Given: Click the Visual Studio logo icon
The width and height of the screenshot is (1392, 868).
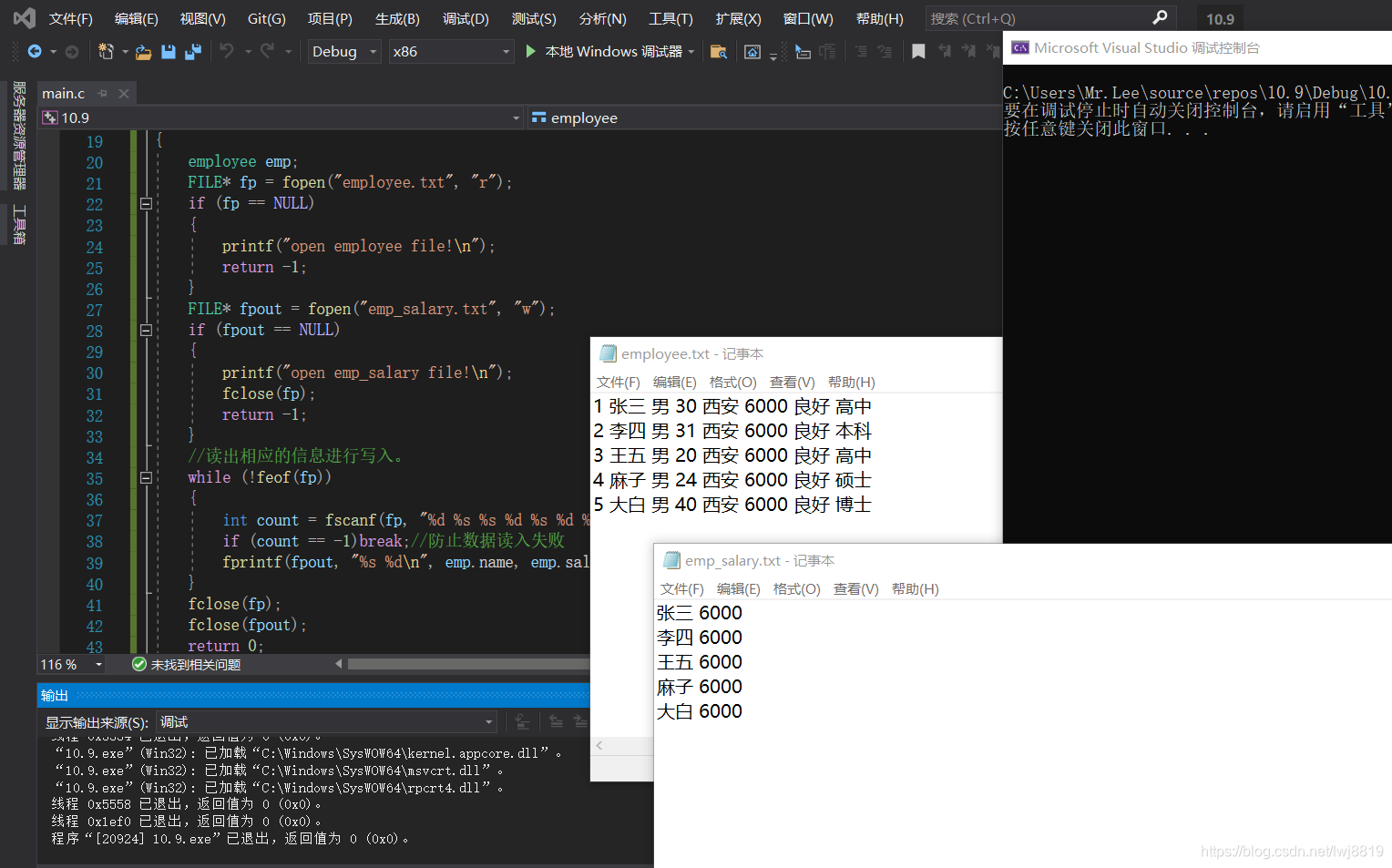Looking at the screenshot, I should pos(25,17).
